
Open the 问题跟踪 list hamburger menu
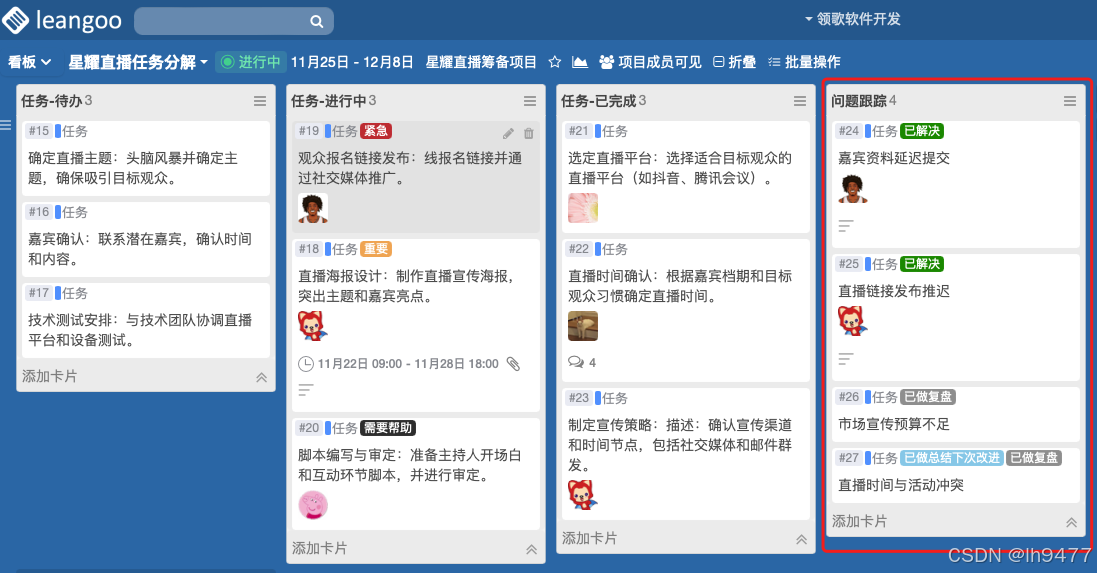click(1070, 101)
